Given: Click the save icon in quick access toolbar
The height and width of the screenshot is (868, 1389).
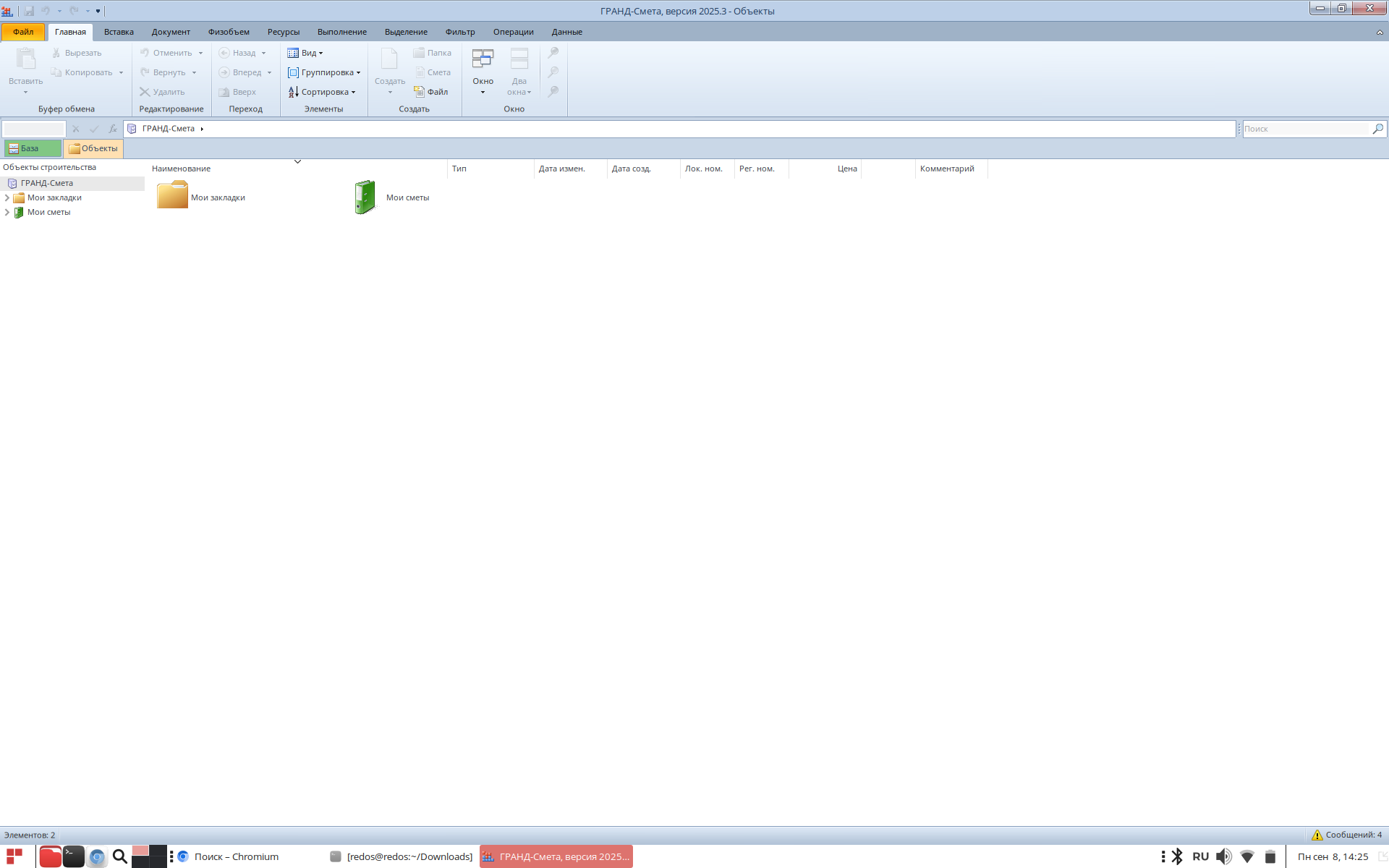Looking at the screenshot, I should click(x=29, y=11).
